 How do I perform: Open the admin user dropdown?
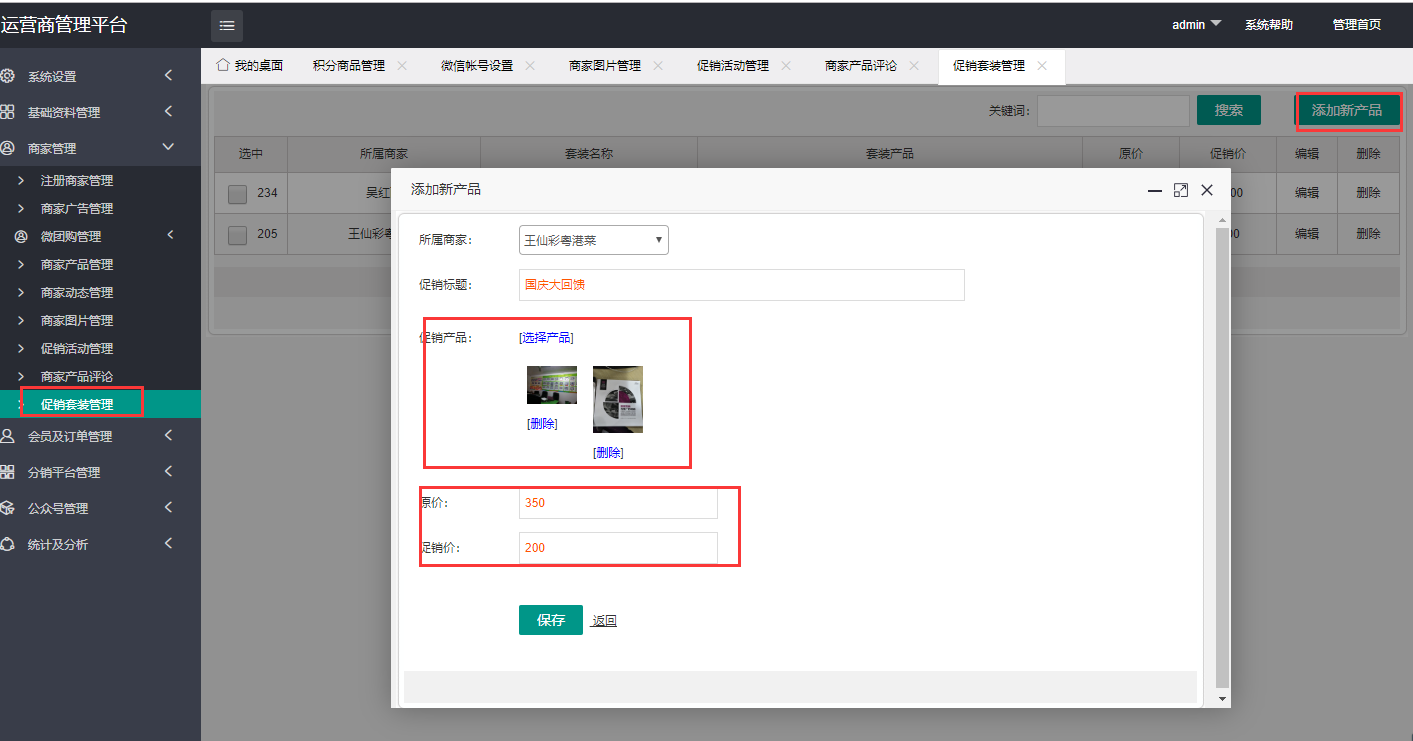click(x=1196, y=25)
